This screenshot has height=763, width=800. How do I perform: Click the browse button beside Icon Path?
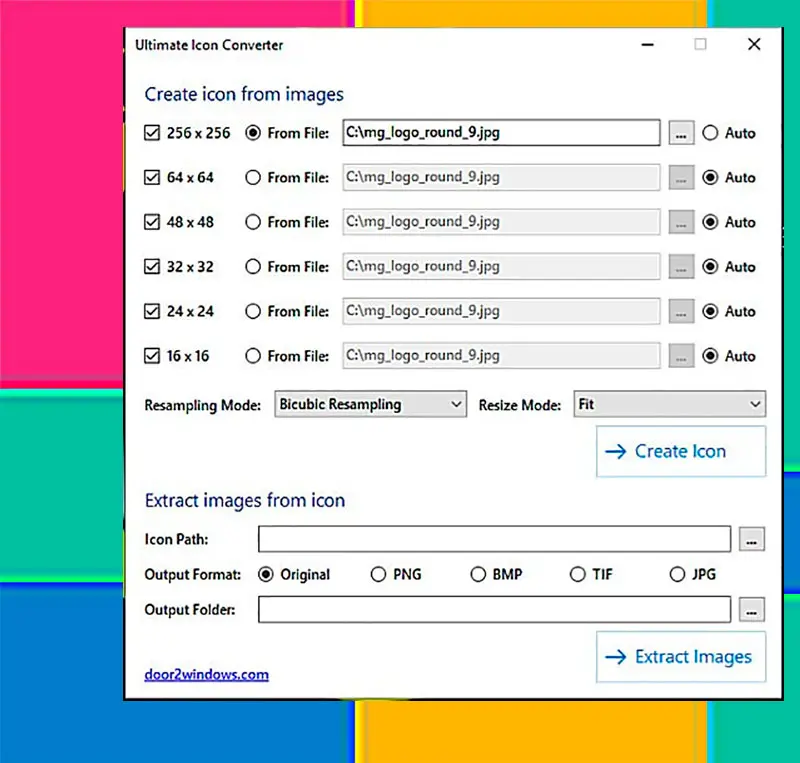tap(752, 539)
